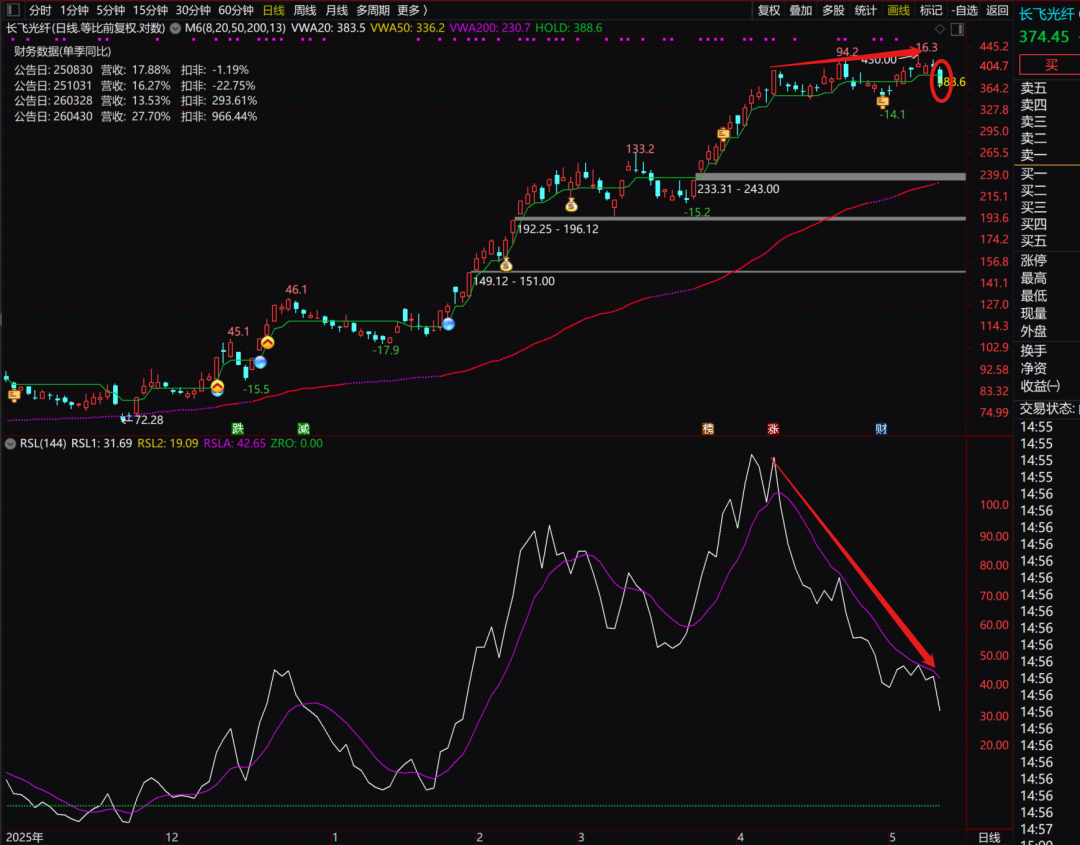This screenshot has width=1080, height=845.
Task: Open the 统计 statistics tool
Action: [x=865, y=10]
